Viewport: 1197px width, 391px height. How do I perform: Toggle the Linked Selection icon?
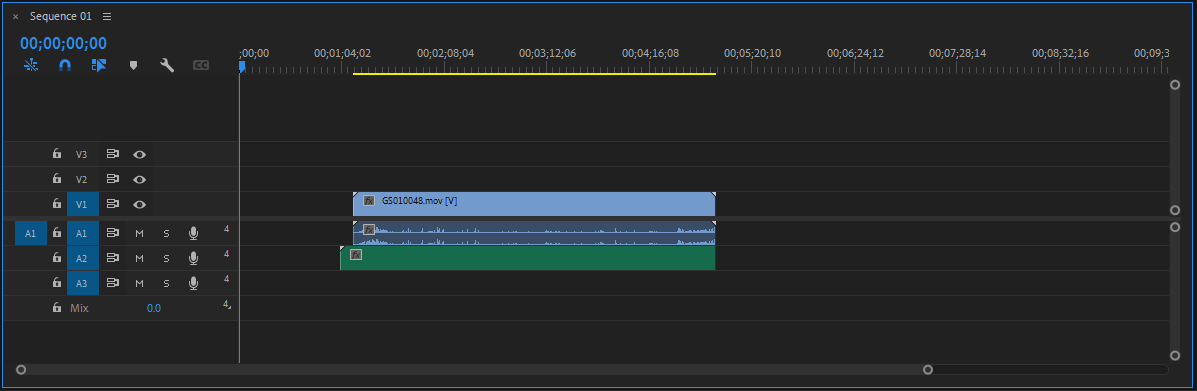click(98, 66)
